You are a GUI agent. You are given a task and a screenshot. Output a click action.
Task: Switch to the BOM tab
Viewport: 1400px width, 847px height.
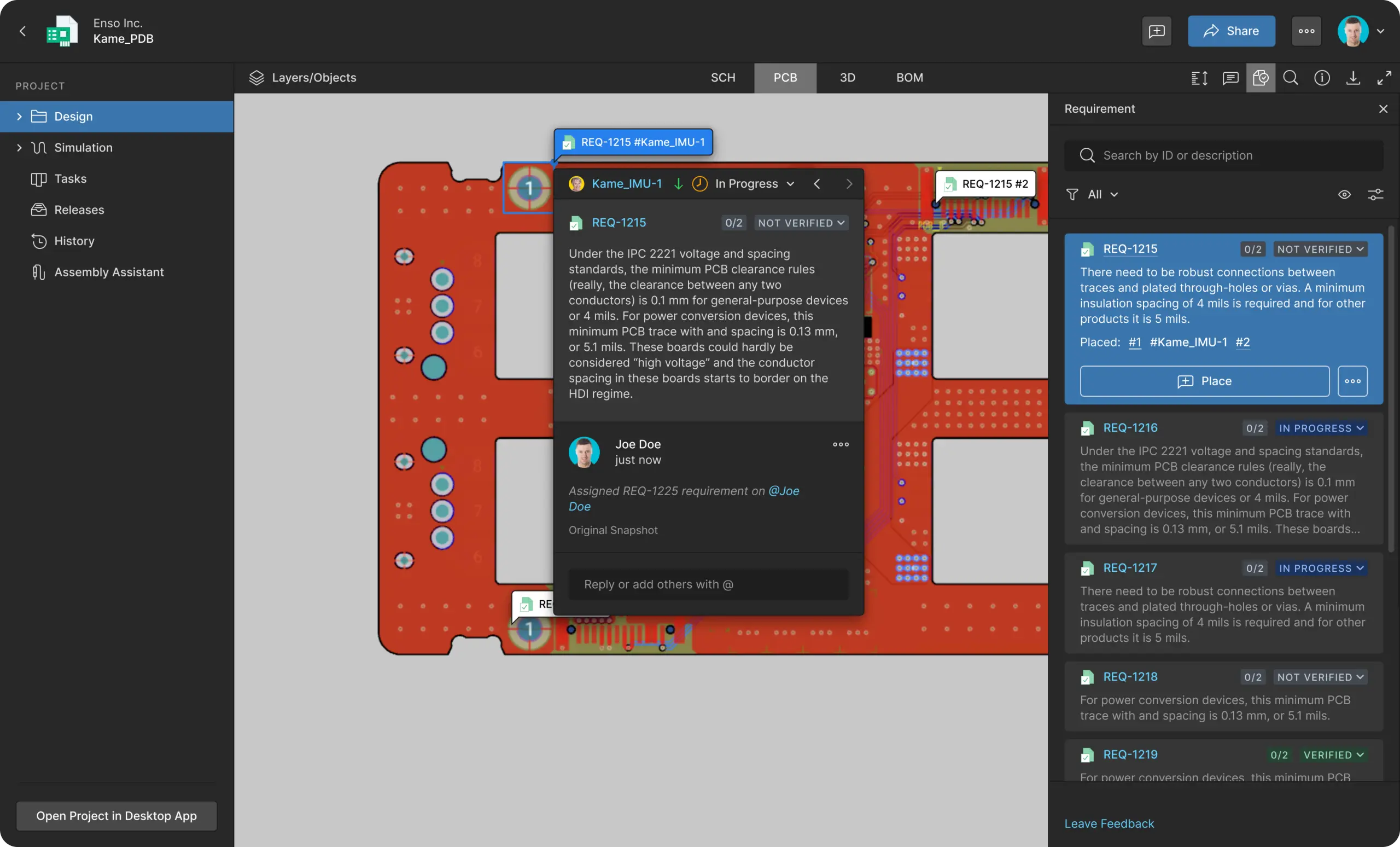pyautogui.click(x=909, y=78)
